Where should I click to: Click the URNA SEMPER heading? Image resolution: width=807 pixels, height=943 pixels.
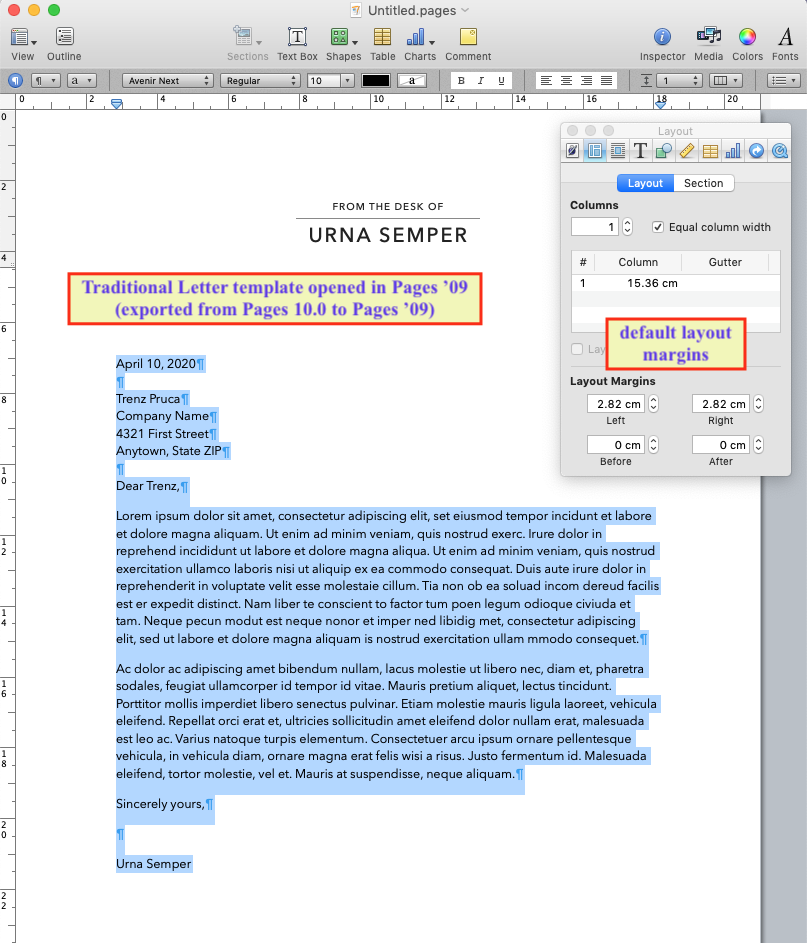388,235
